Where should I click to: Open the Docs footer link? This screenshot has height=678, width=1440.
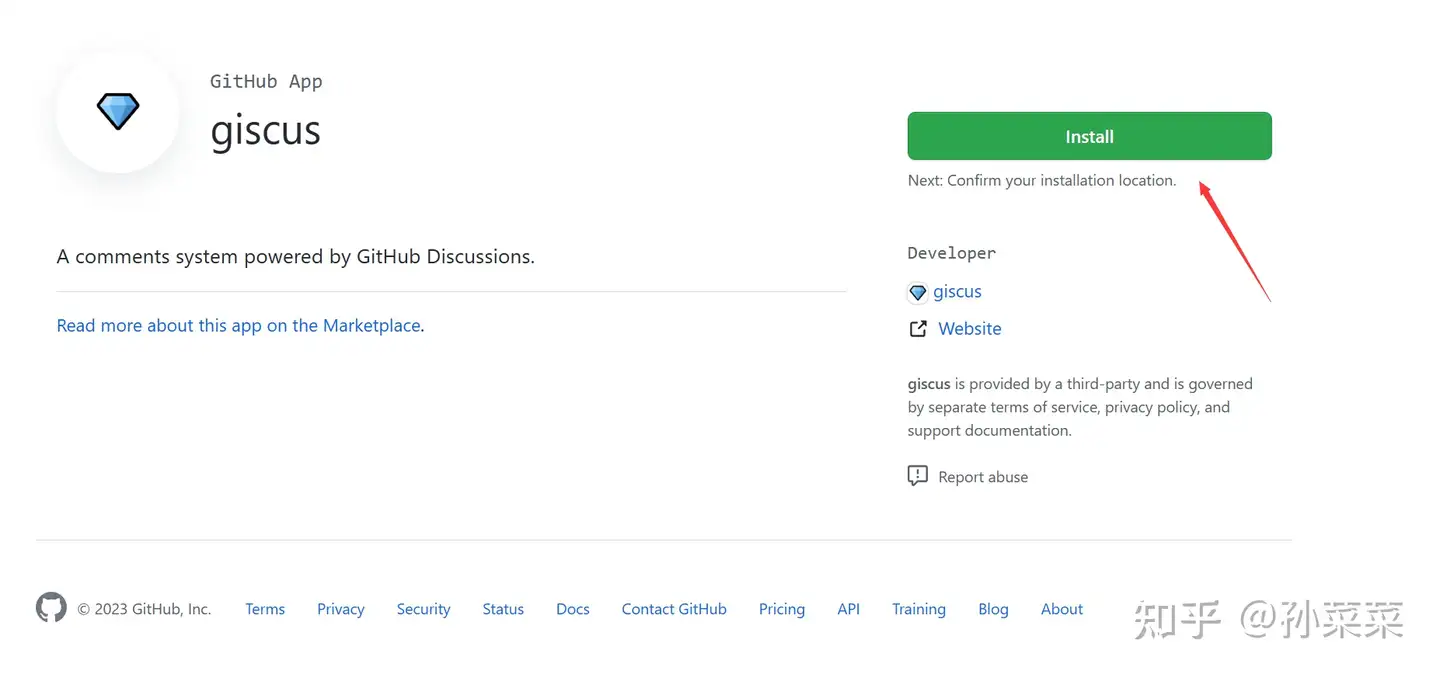click(573, 609)
